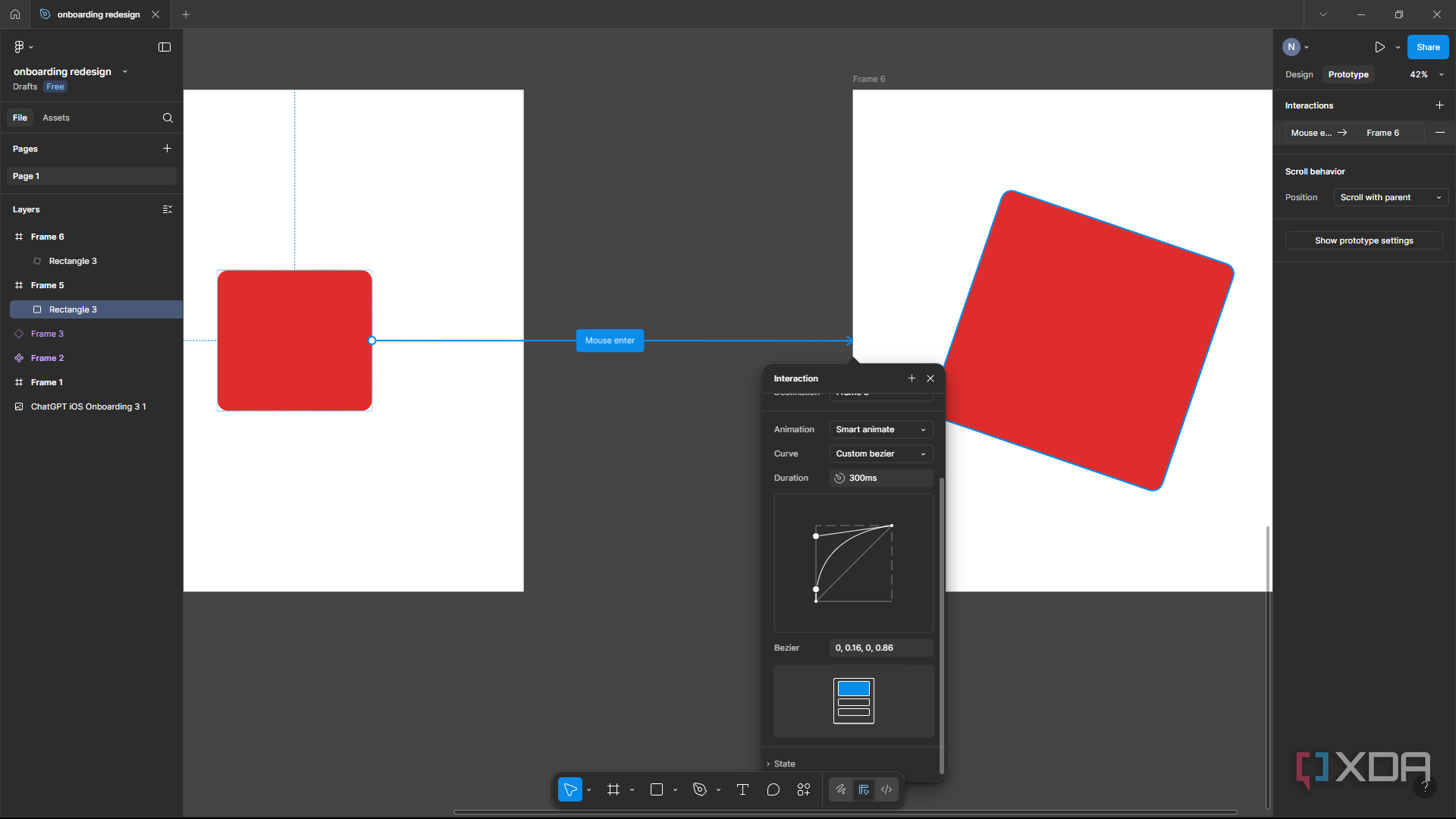Go to home icon in tab bar
1456x819 pixels.
[x=15, y=14]
